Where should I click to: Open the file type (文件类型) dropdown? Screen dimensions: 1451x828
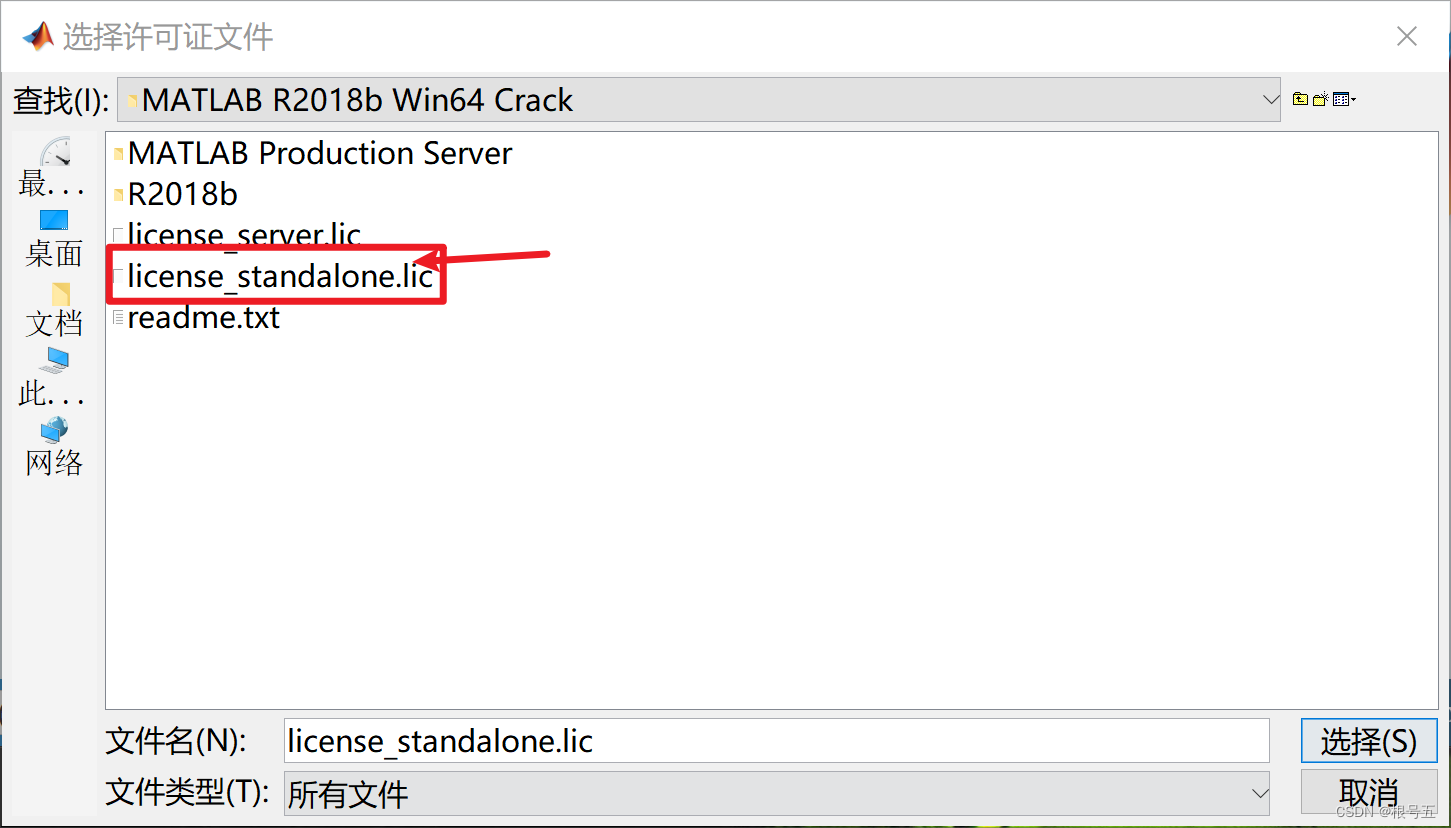(1259, 794)
